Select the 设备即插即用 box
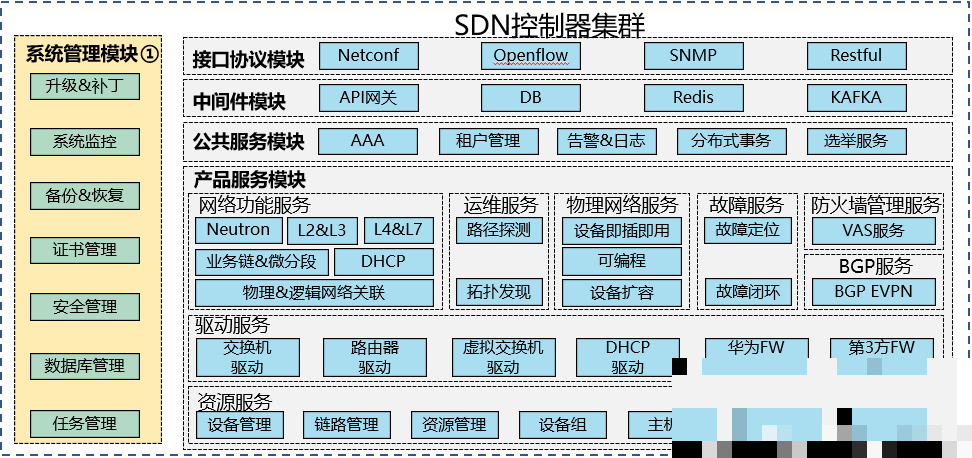 tap(622, 231)
